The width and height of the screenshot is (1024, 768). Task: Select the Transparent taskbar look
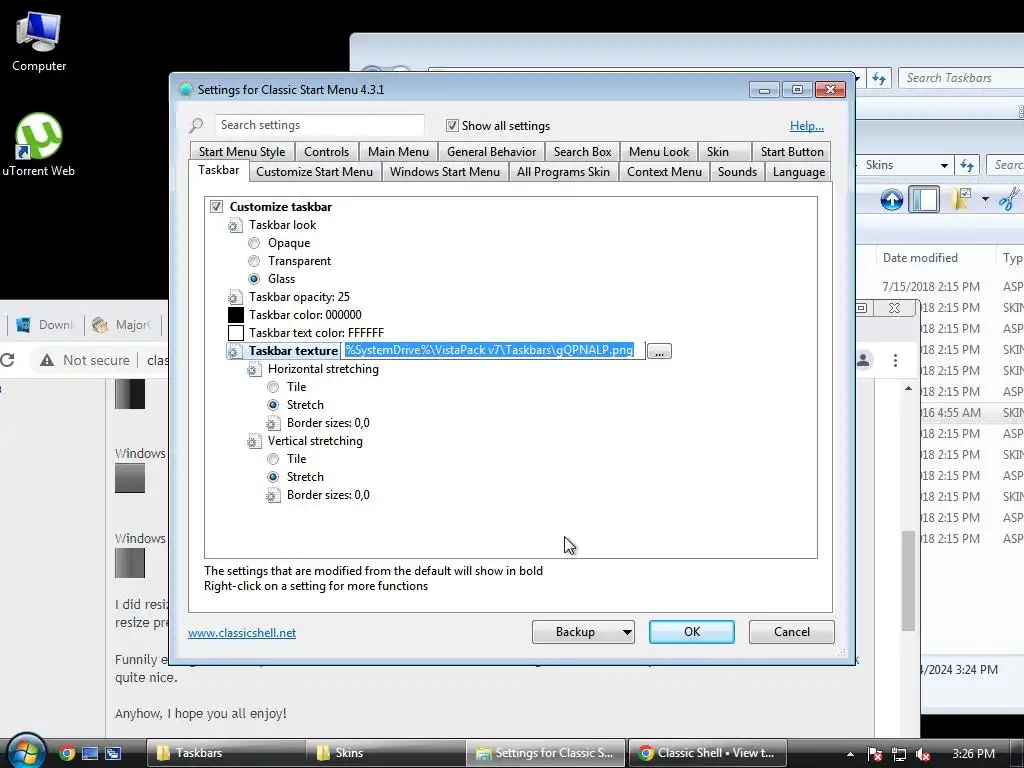(x=254, y=261)
